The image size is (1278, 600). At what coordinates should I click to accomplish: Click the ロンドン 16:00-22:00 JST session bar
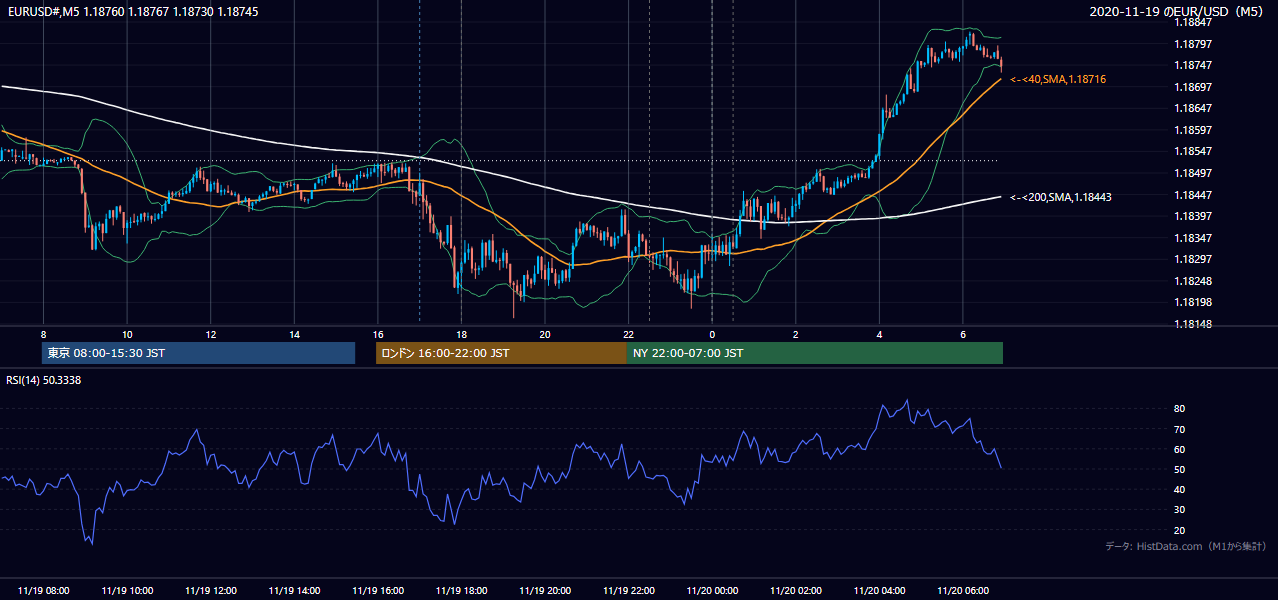pyautogui.click(x=501, y=353)
